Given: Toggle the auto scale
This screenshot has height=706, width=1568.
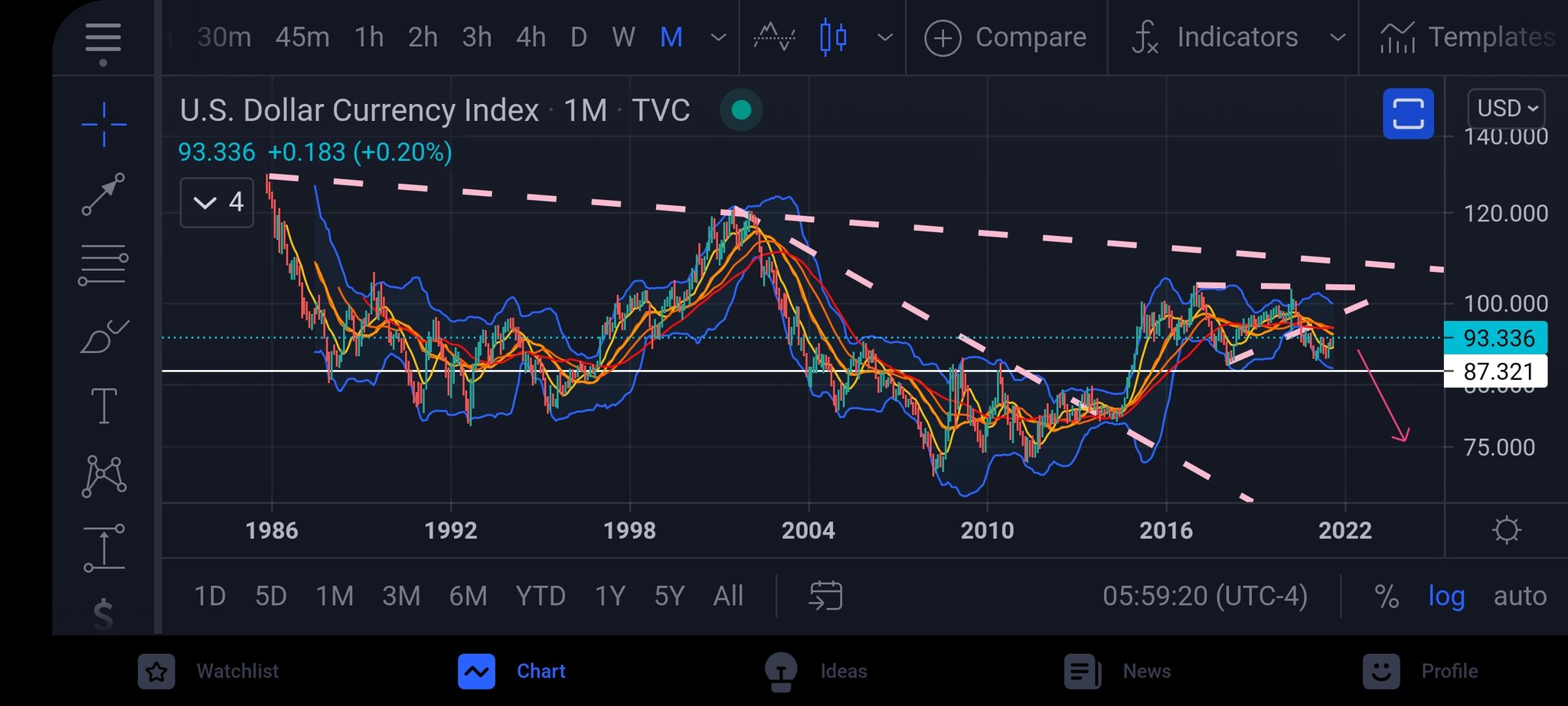Looking at the screenshot, I should coord(1520,596).
